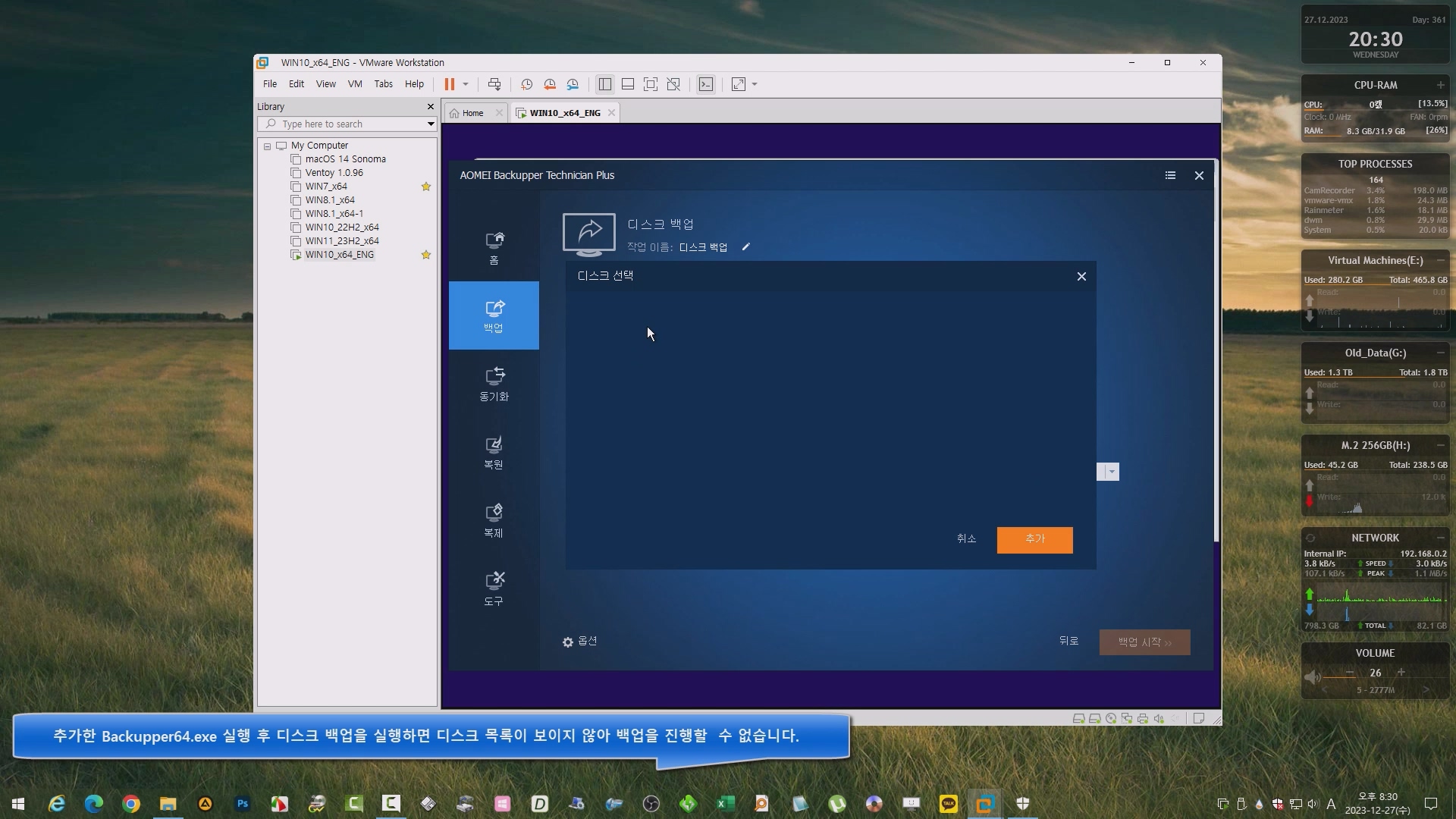Open the VM menu
Viewport: 1456px width, 819px height.
point(355,84)
